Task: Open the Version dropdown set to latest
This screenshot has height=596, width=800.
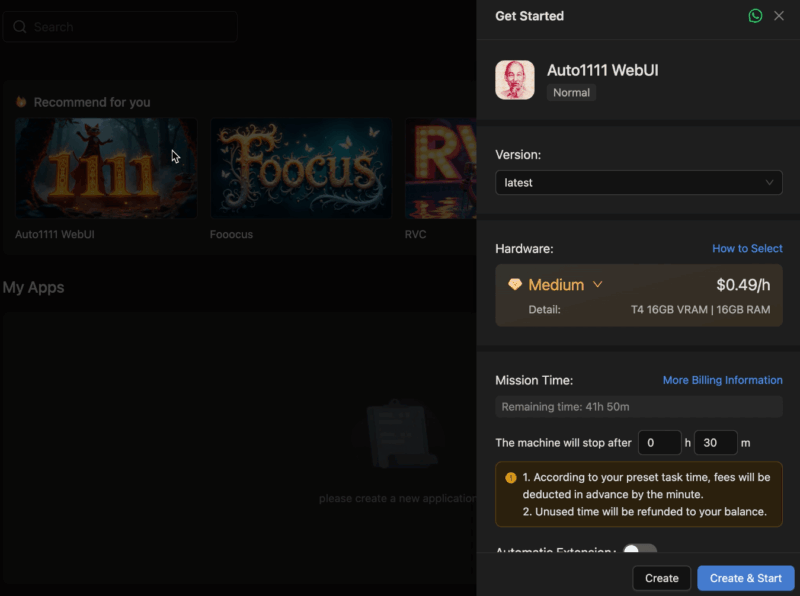Action: (639, 183)
